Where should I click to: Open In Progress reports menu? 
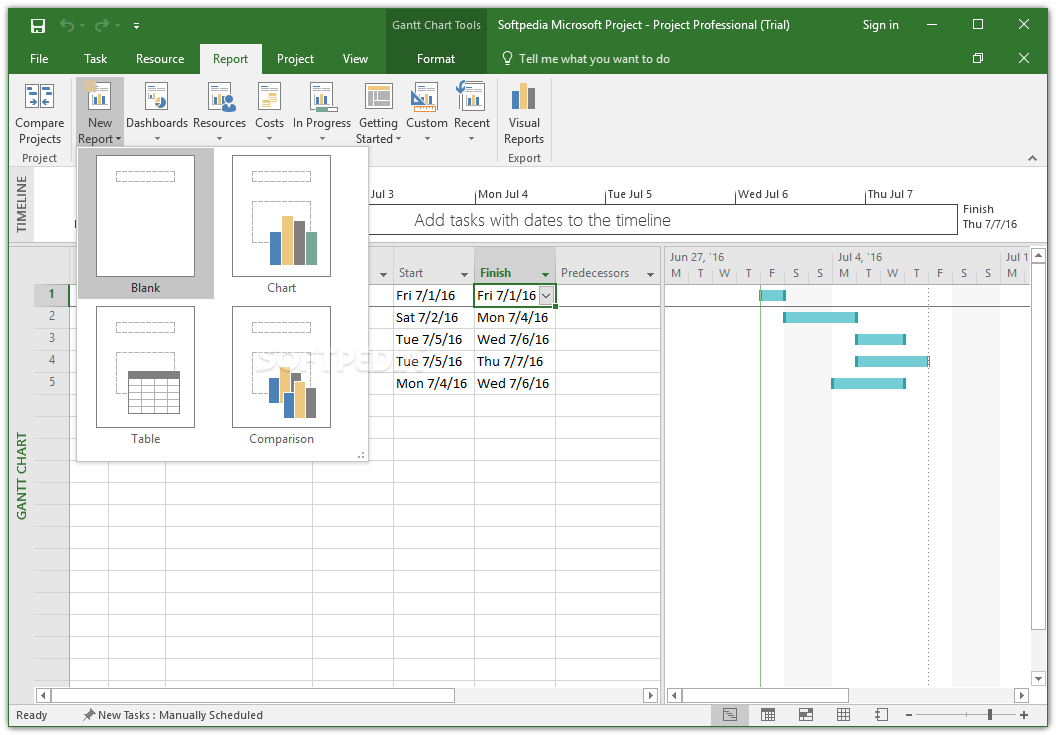point(322,113)
